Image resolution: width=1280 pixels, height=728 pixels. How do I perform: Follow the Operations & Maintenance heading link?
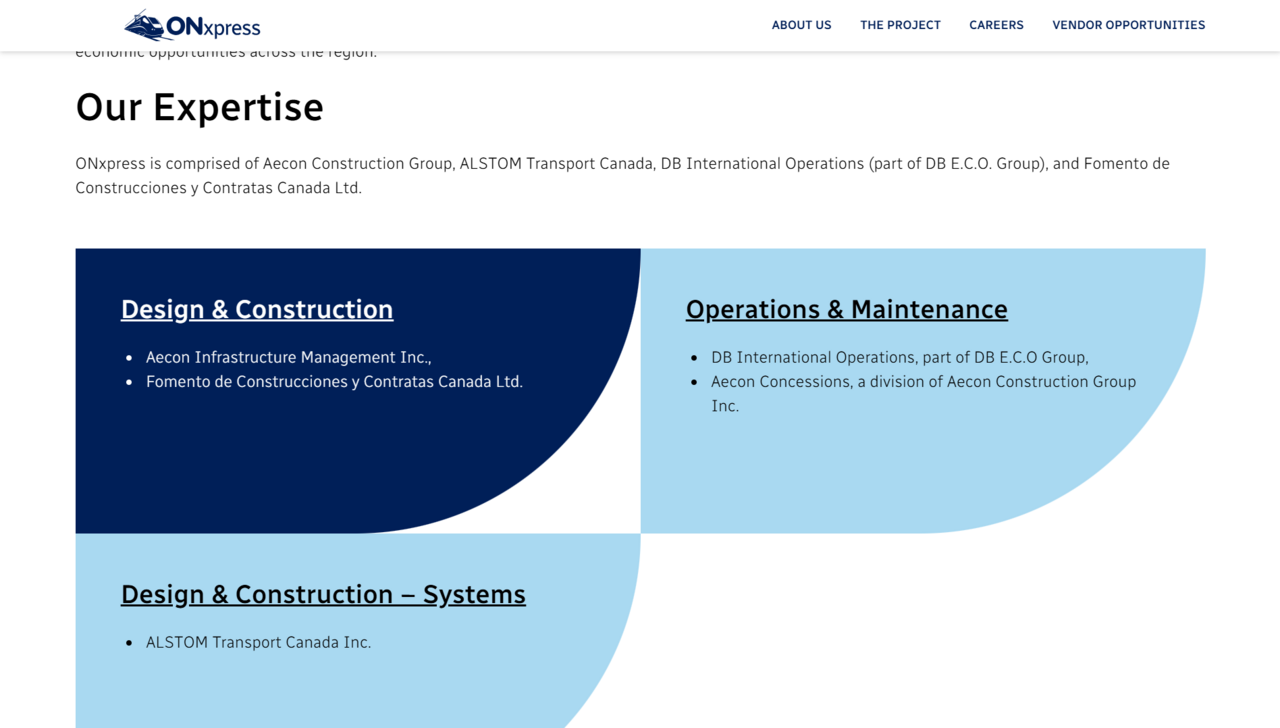[846, 309]
